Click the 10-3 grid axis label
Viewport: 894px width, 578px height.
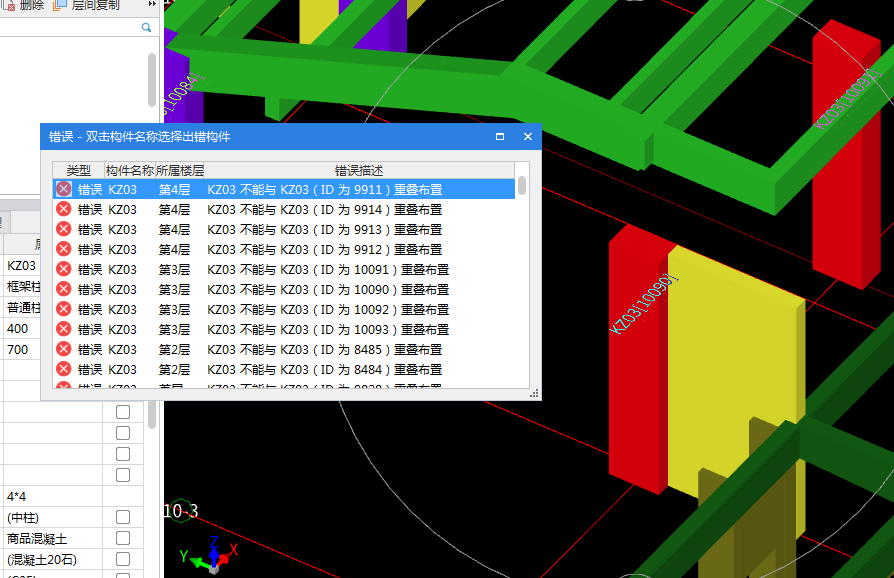pyautogui.click(x=181, y=511)
